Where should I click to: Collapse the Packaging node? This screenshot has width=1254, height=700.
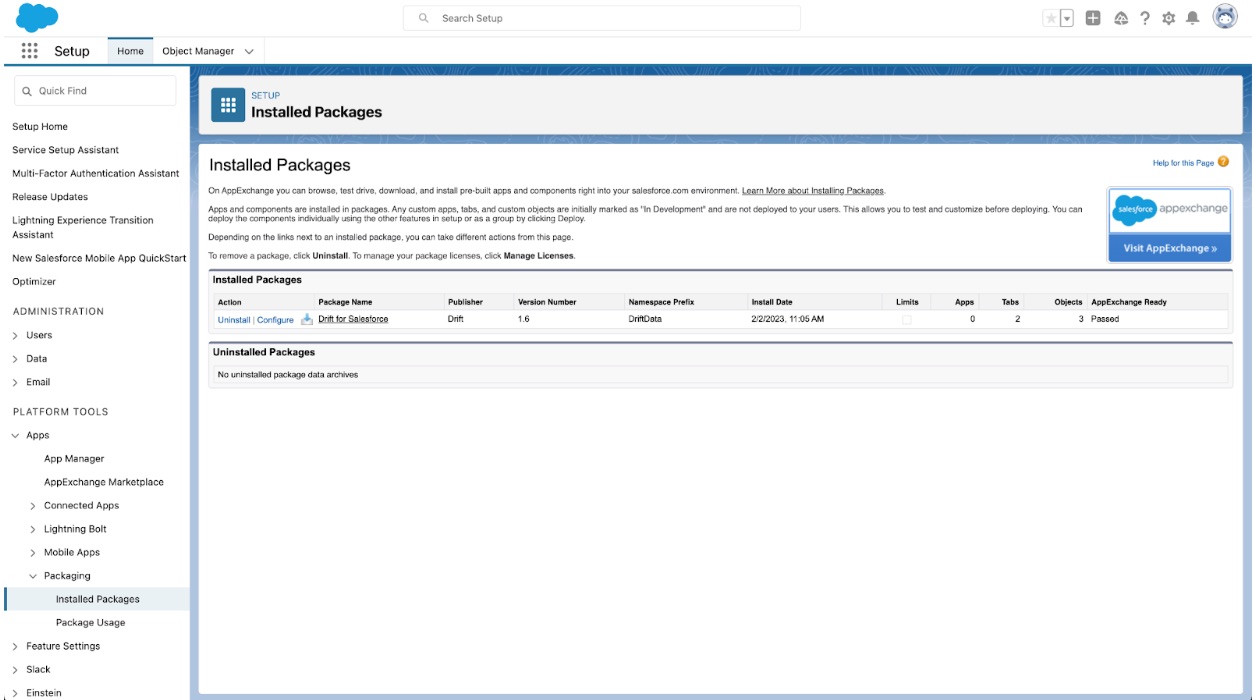point(33,576)
